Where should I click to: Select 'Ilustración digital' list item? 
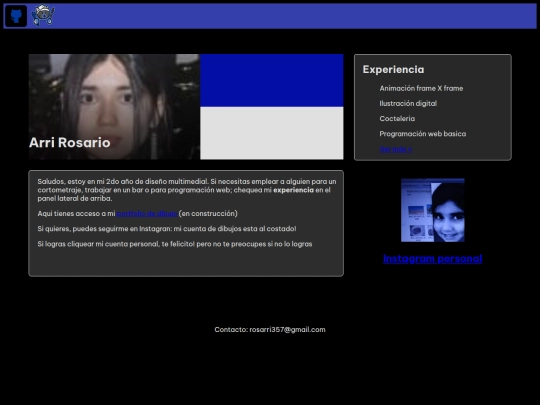tap(408, 104)
